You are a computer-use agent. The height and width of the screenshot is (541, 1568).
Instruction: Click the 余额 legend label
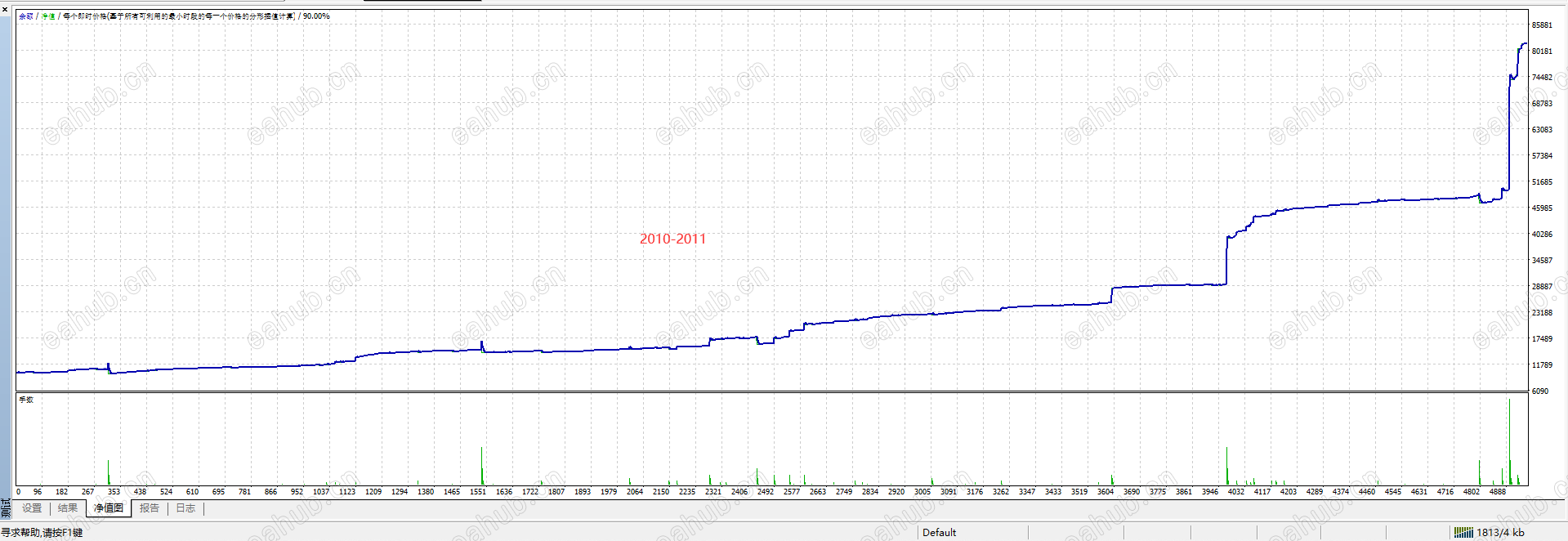pos(26,16)
